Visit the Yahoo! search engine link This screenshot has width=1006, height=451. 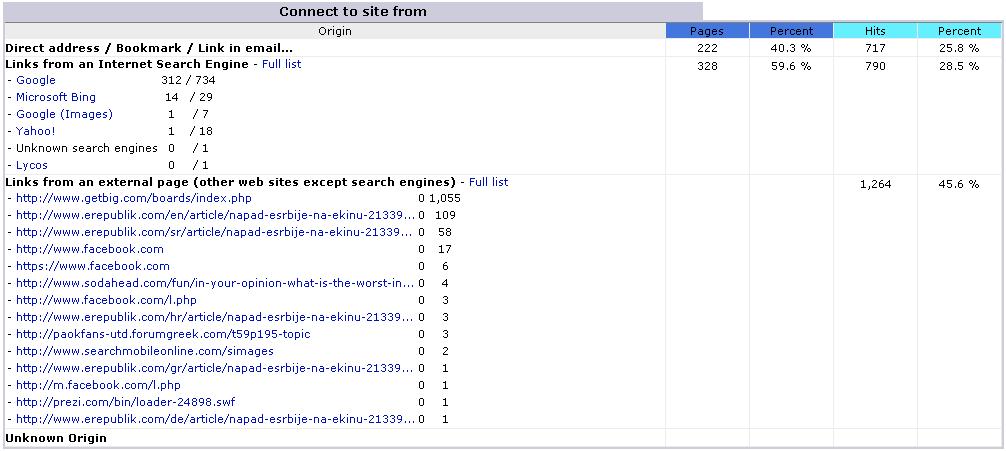tap(36, 131)
